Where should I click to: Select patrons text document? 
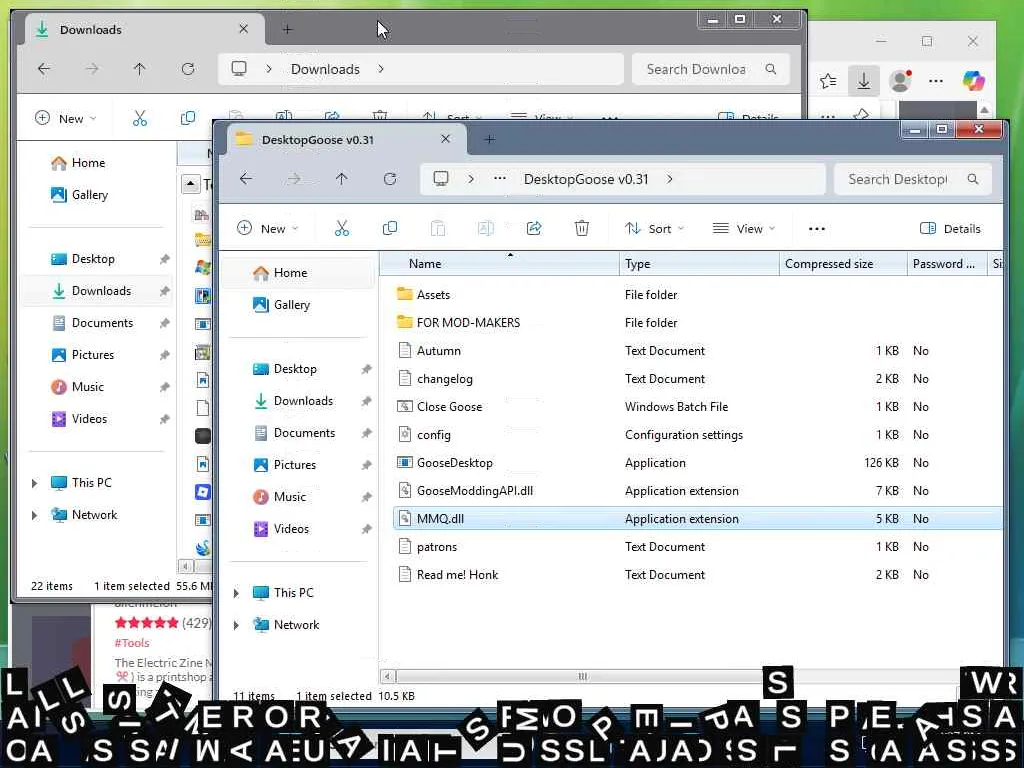427,547
